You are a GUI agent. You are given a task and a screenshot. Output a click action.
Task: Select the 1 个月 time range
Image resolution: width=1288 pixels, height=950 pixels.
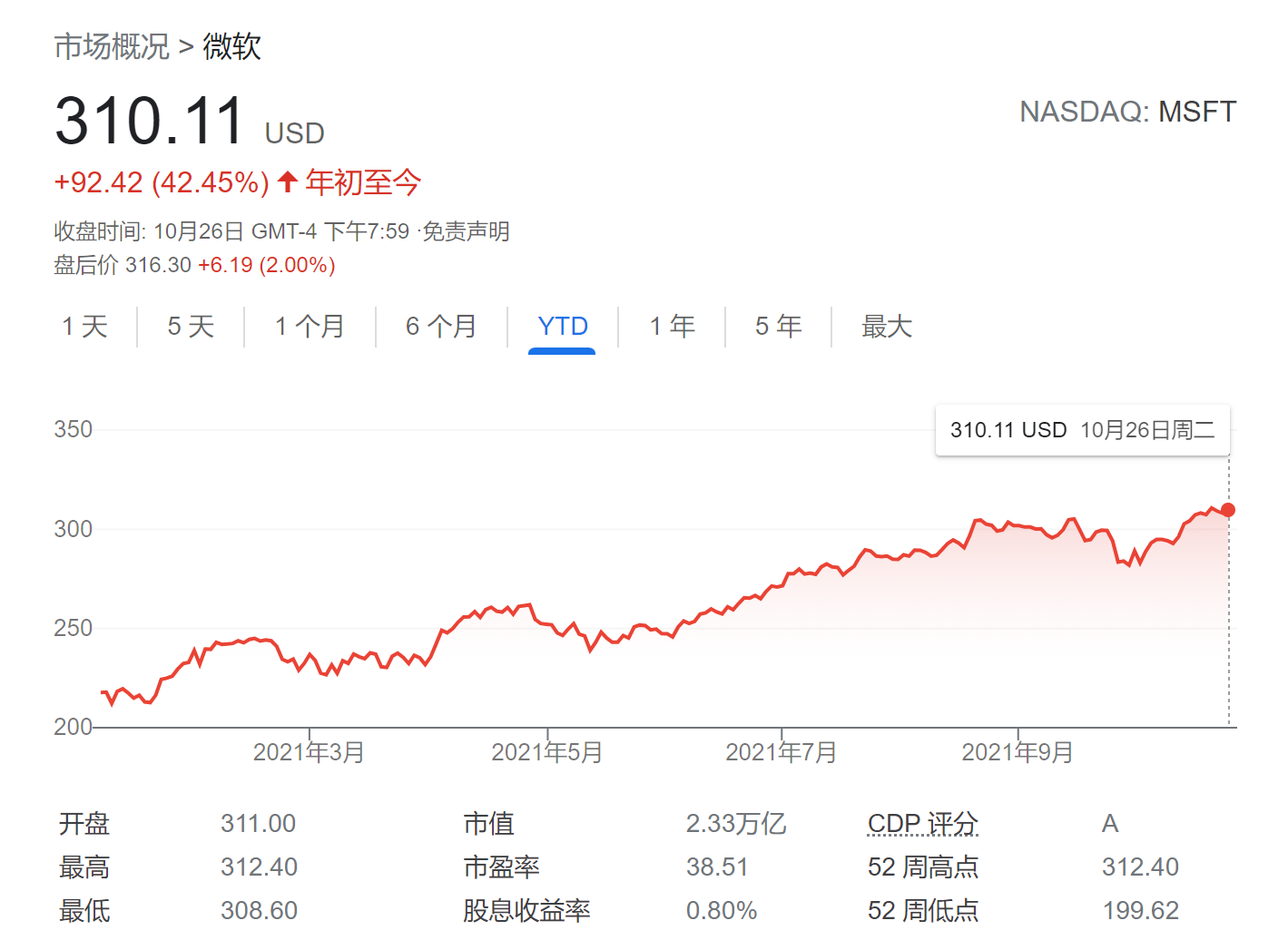coord(310,326)
